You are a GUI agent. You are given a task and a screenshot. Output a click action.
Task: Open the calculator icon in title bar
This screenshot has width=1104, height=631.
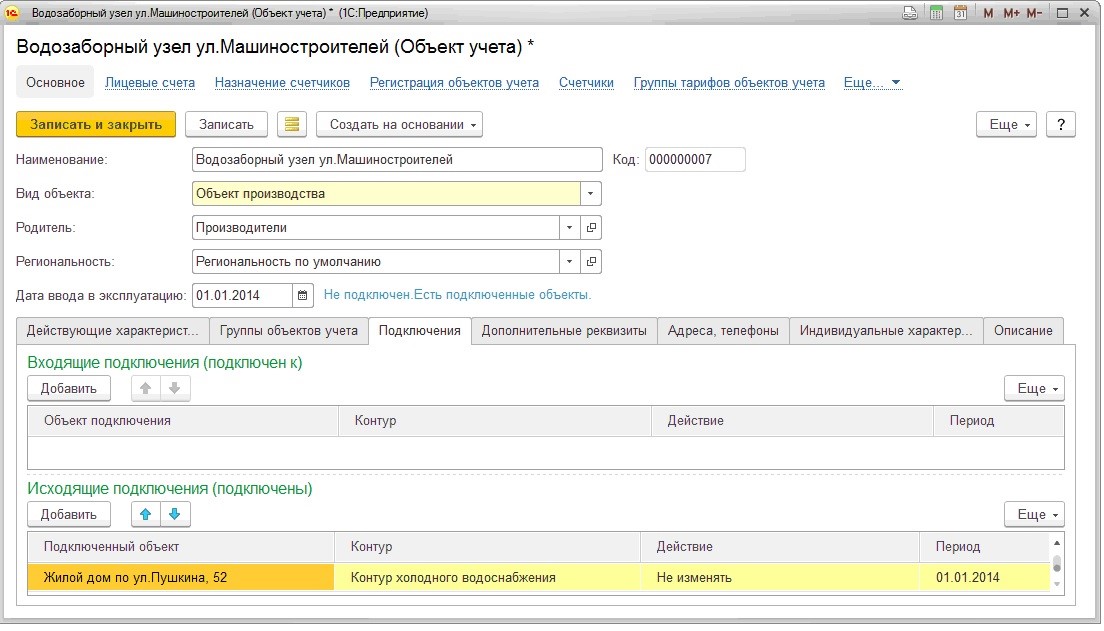(x=936, y=13)
